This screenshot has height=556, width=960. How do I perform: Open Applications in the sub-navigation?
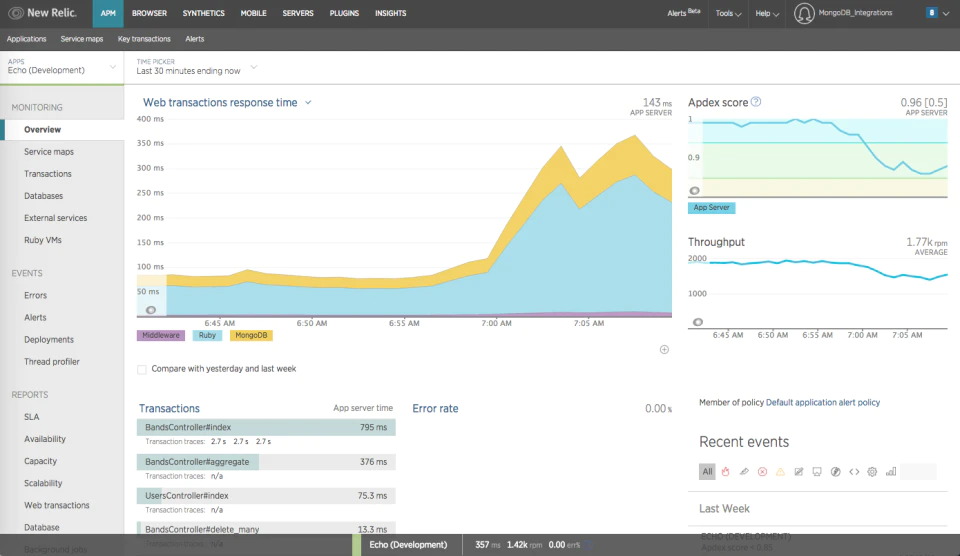(26, 39)
